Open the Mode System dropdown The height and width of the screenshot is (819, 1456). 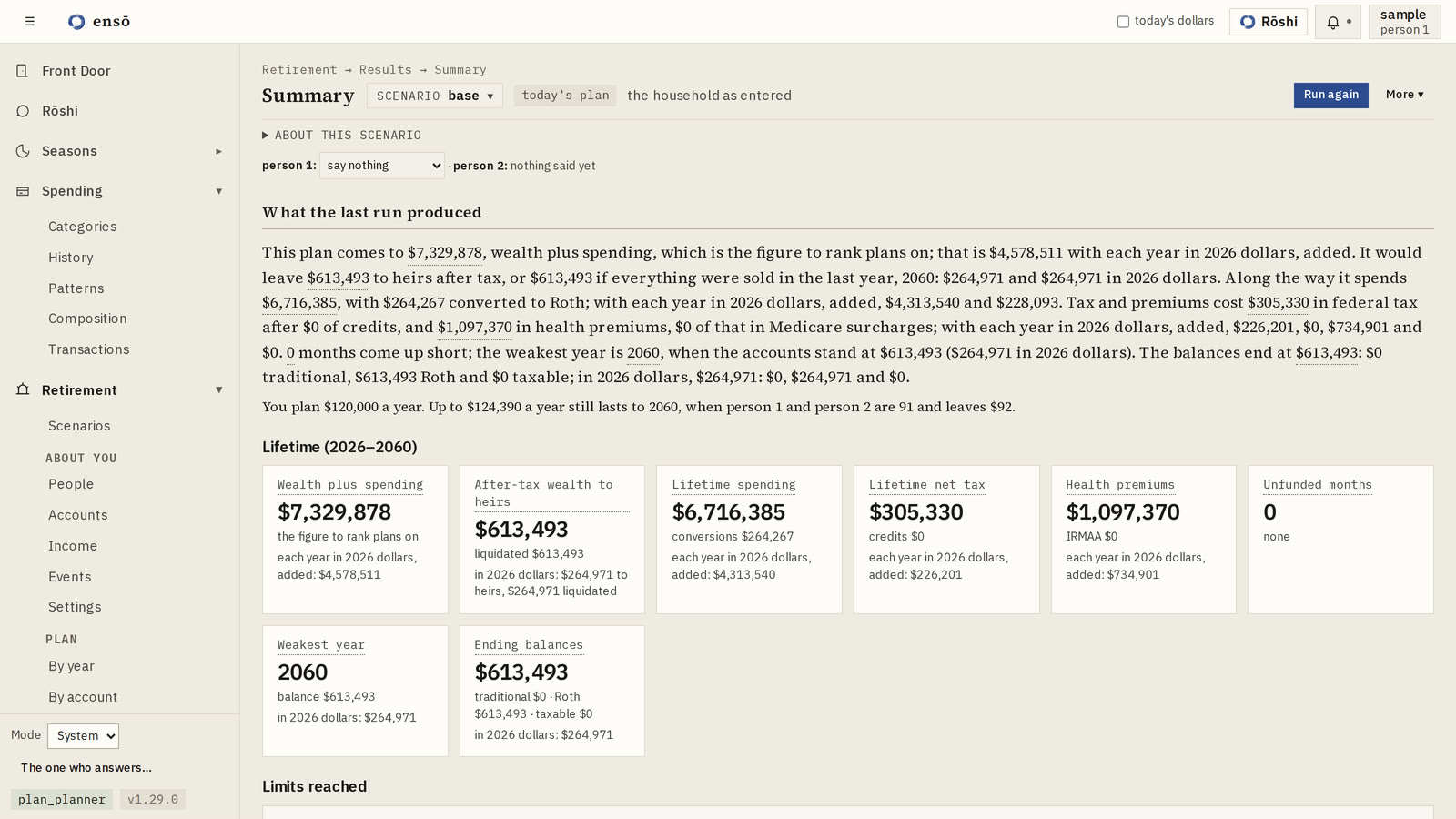tap(83, 735)
